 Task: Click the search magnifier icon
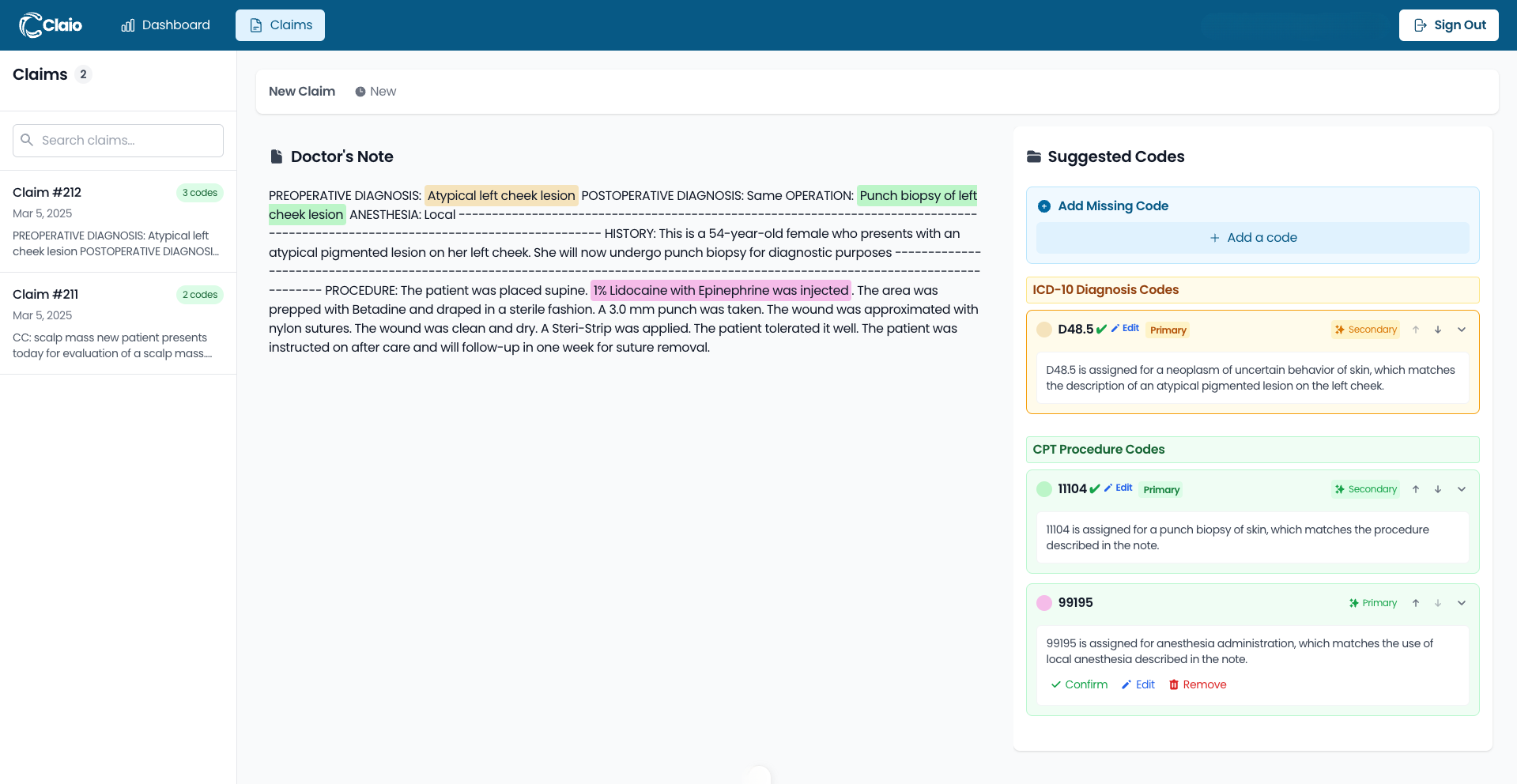pos(27,140)
